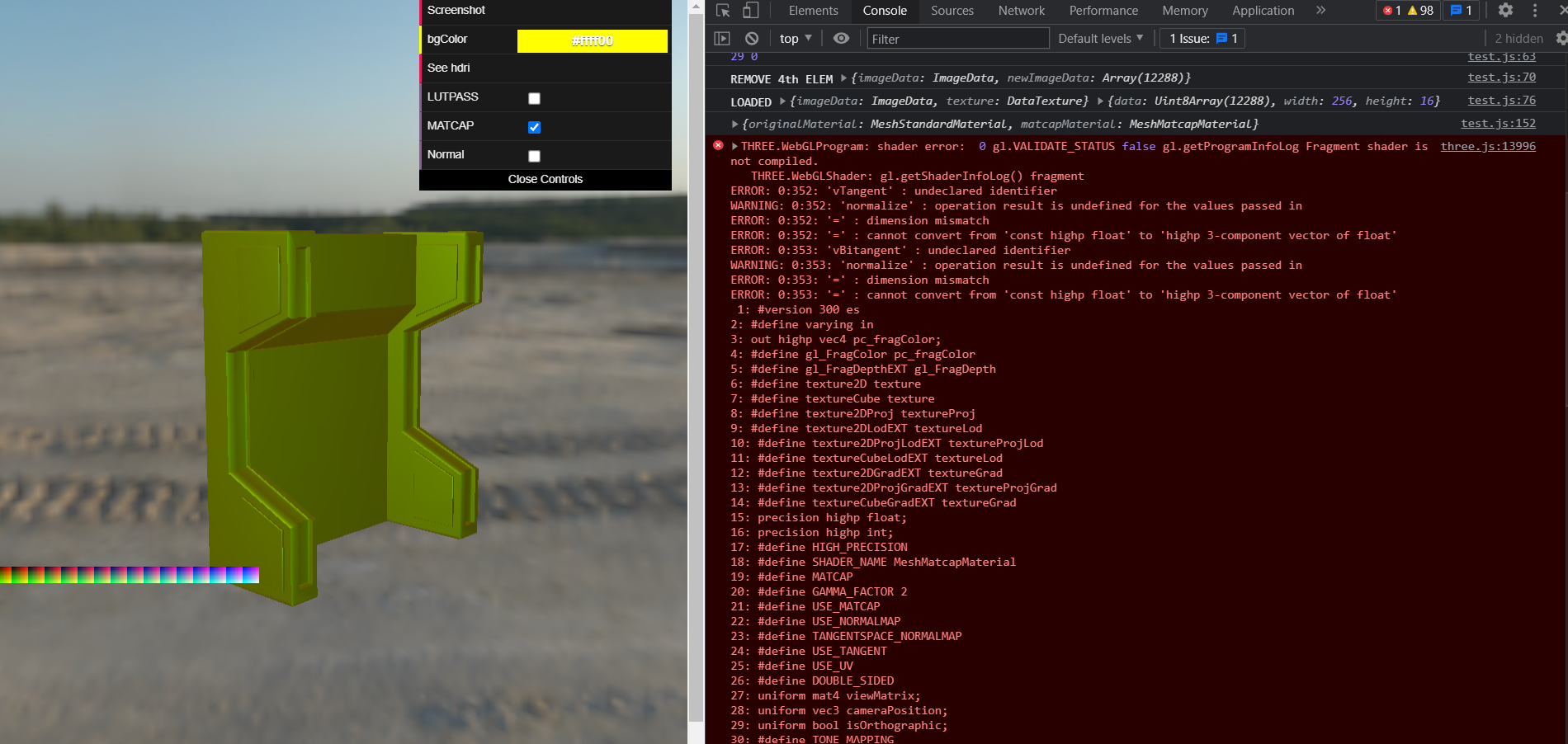Viewport: 1568px width, 744px height.
Task: Open the Application tab
Action: click(1263, 11)
